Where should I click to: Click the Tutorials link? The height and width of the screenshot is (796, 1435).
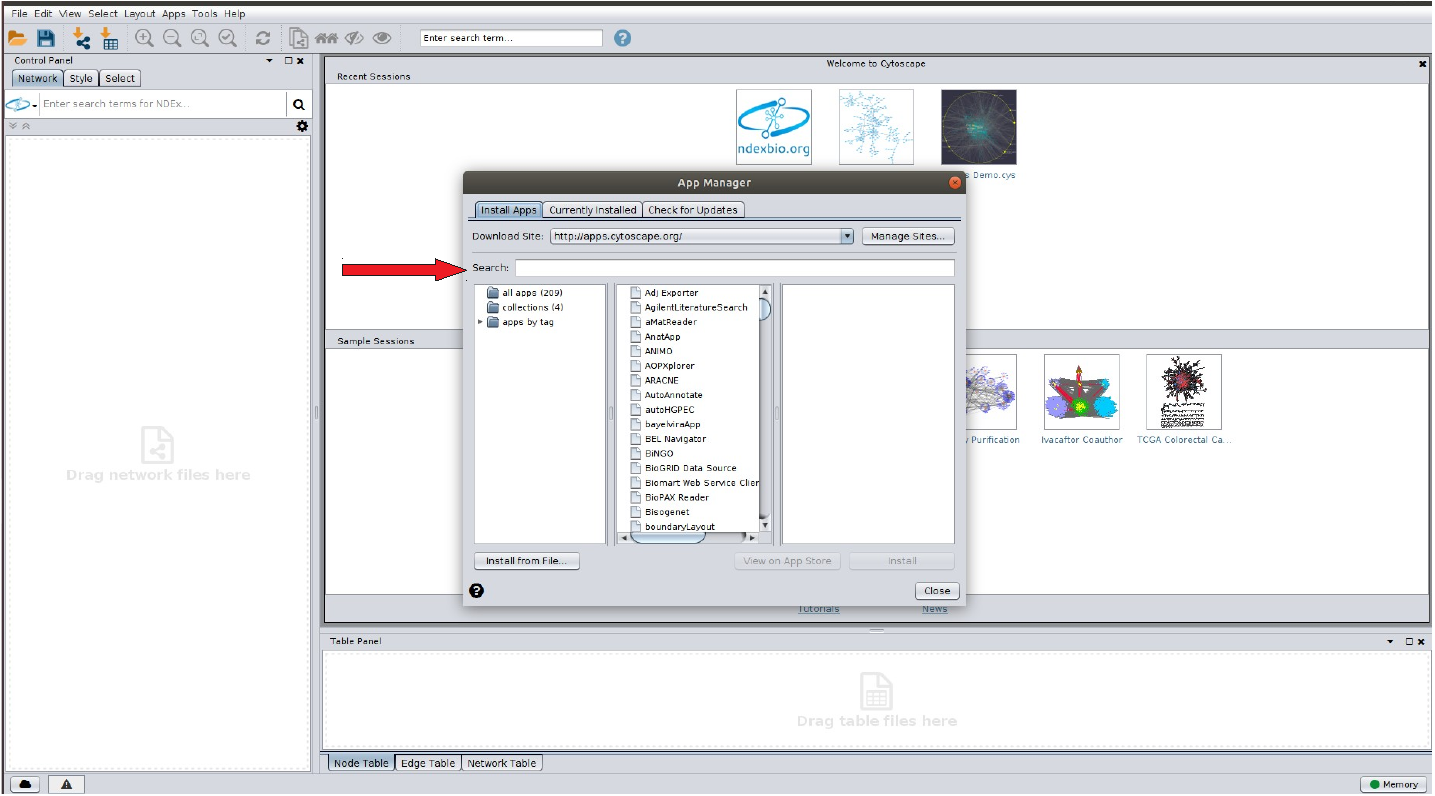819,609
